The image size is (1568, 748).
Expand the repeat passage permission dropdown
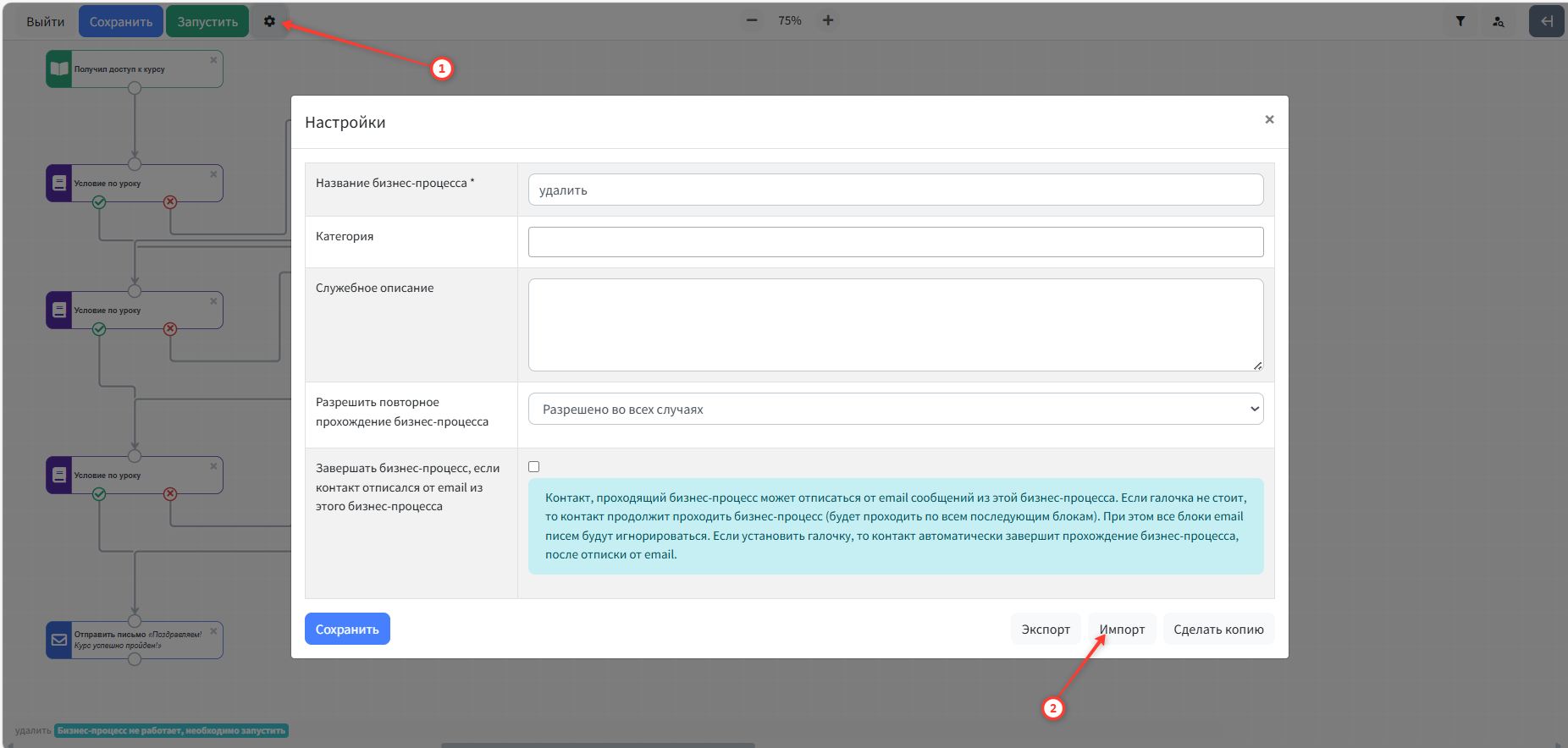895,409
